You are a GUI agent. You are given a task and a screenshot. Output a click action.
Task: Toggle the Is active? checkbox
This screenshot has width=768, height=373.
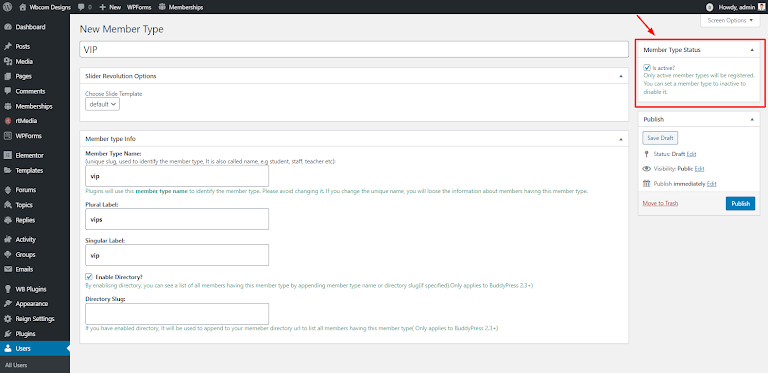coord(647,68)
